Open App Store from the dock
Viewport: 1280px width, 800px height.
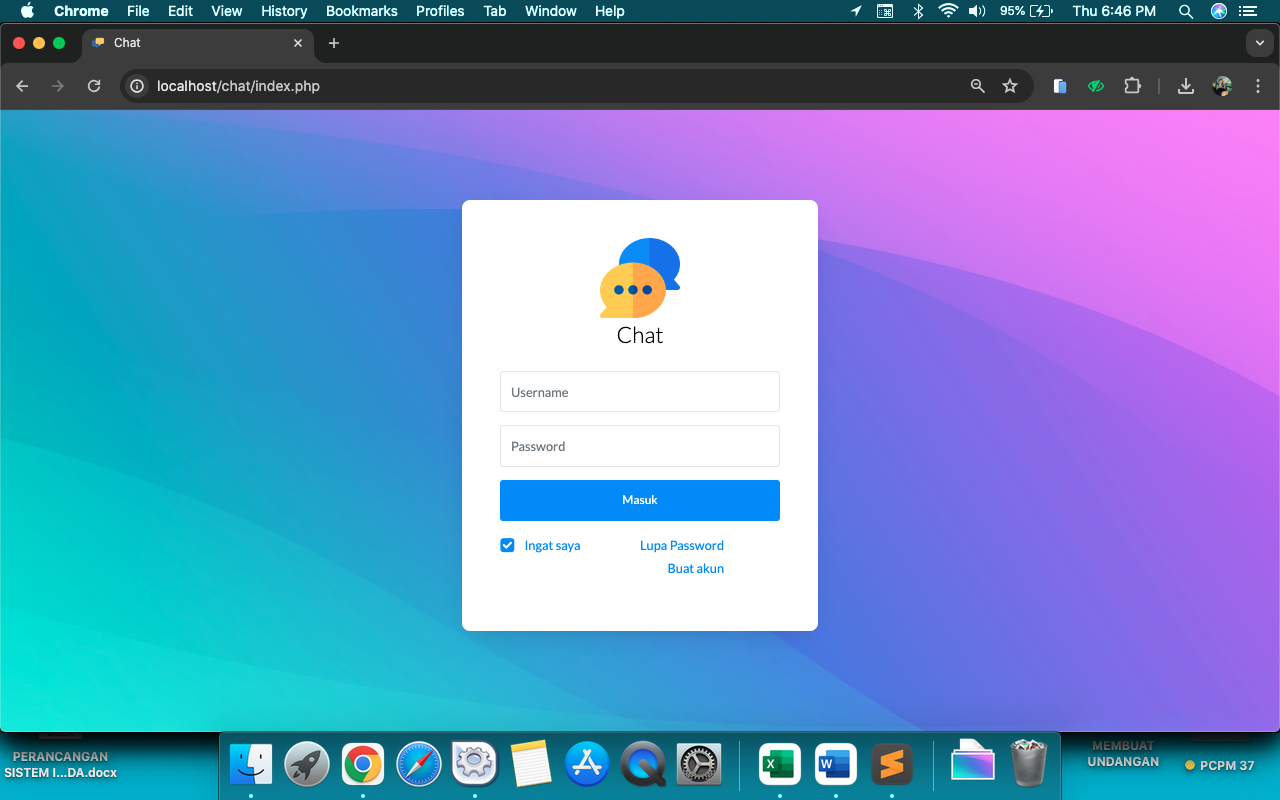586,765
